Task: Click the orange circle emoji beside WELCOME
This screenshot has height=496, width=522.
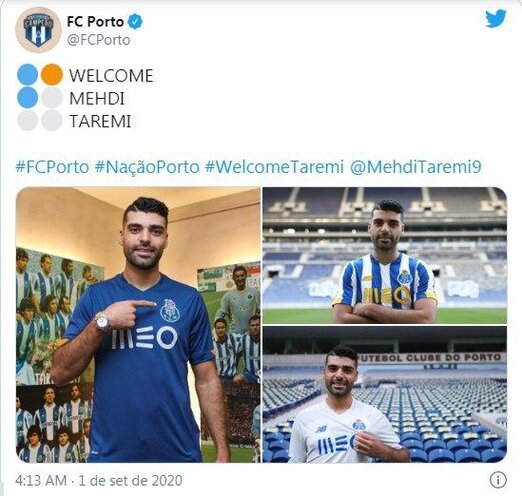Action: (52, 75)
